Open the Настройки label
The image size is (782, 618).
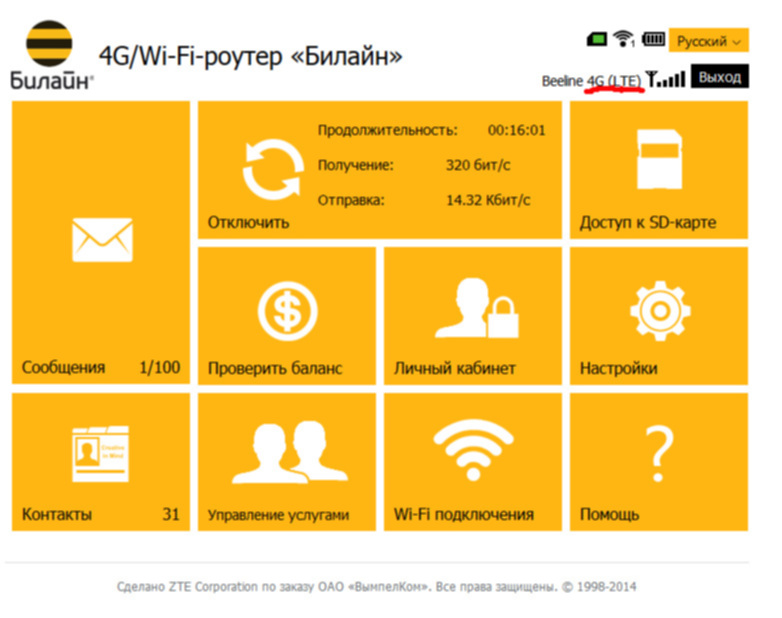tap(618, 368)
